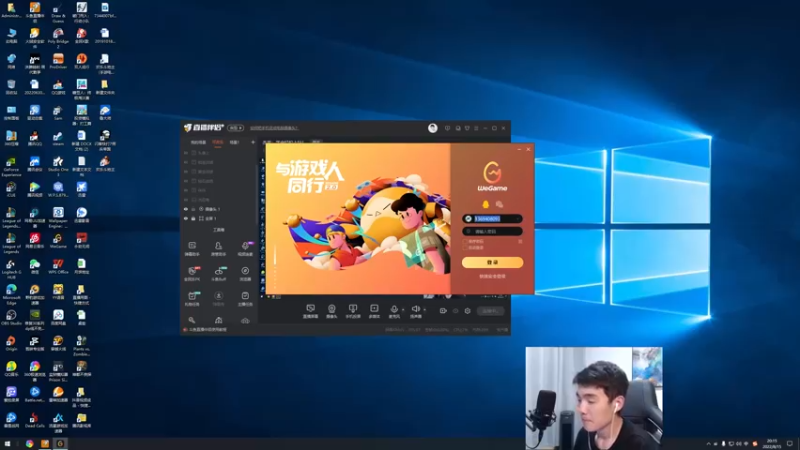Screen dimensions: 800x450
Task: Open the WeGame desktop shortcut
Action: [x=58, y=240]
